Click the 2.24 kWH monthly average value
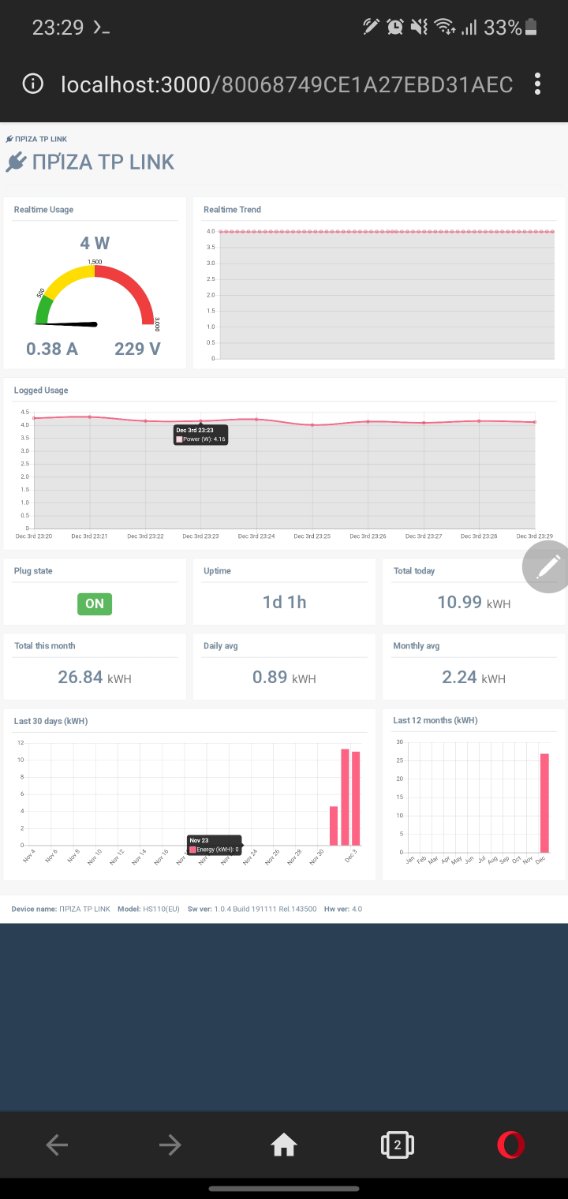Image resolution: width=568 pixels, height=1199 pixels. click(x=474, y=677)
